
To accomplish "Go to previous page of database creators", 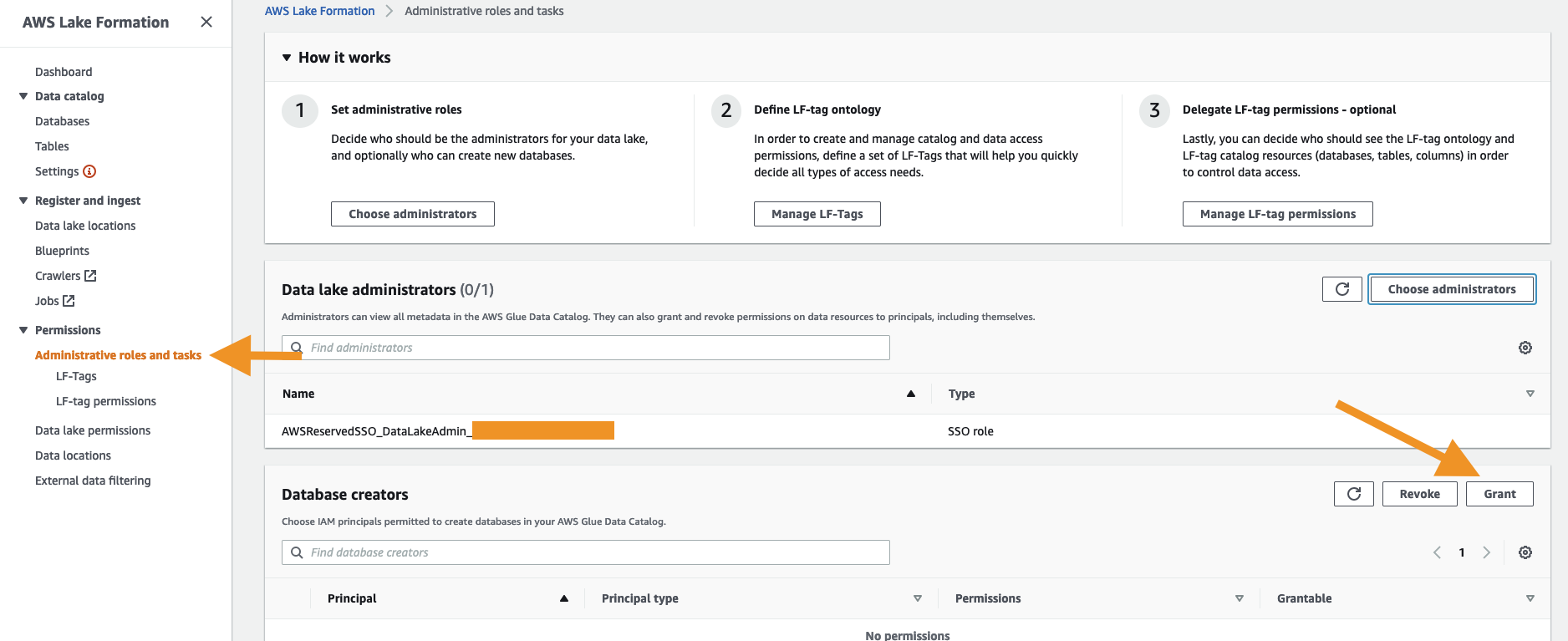I will pos(1437,552).
